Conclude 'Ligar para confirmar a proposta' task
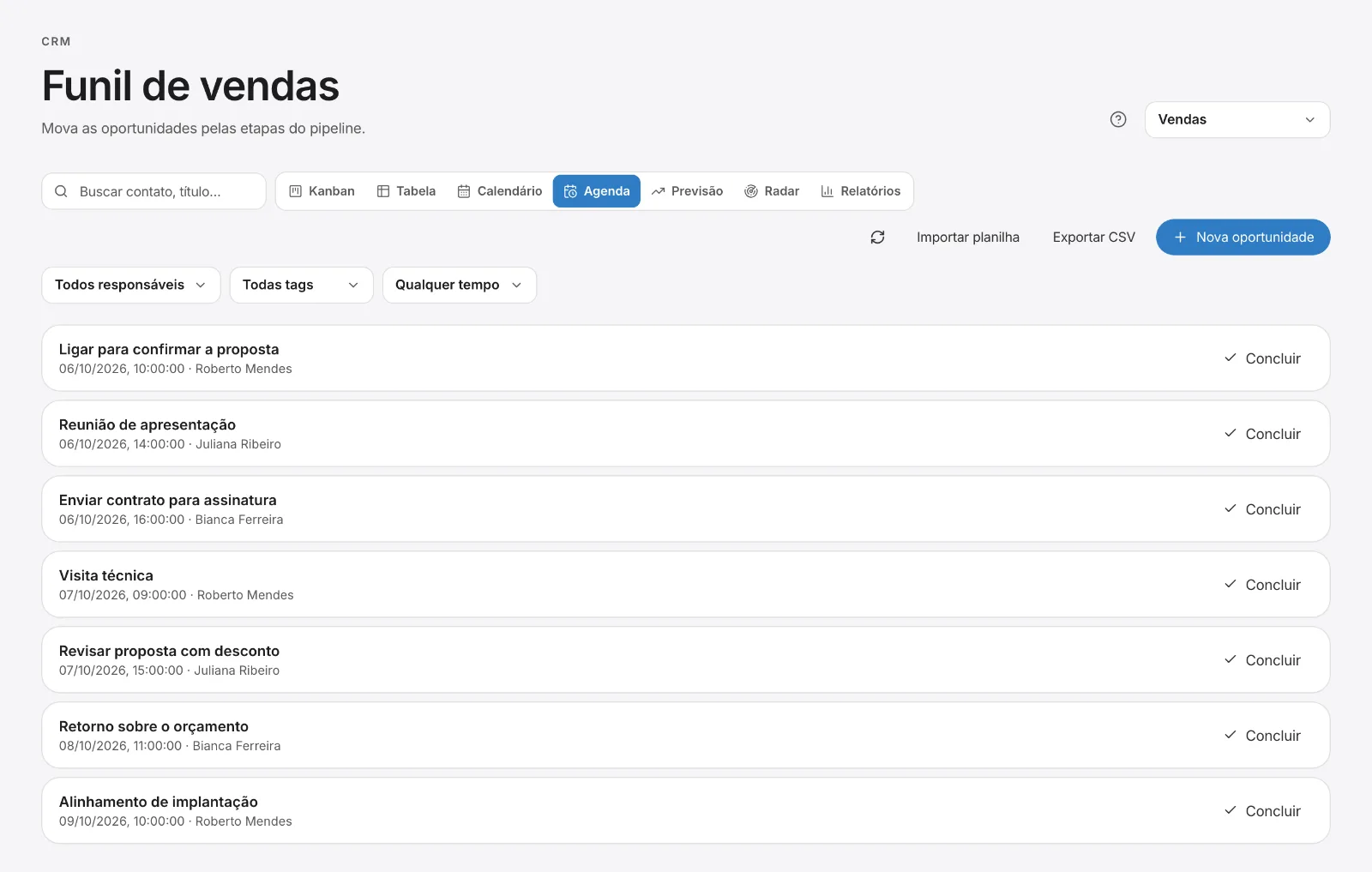This screenshot has height=872, width=1372. tap(1262, 358)
